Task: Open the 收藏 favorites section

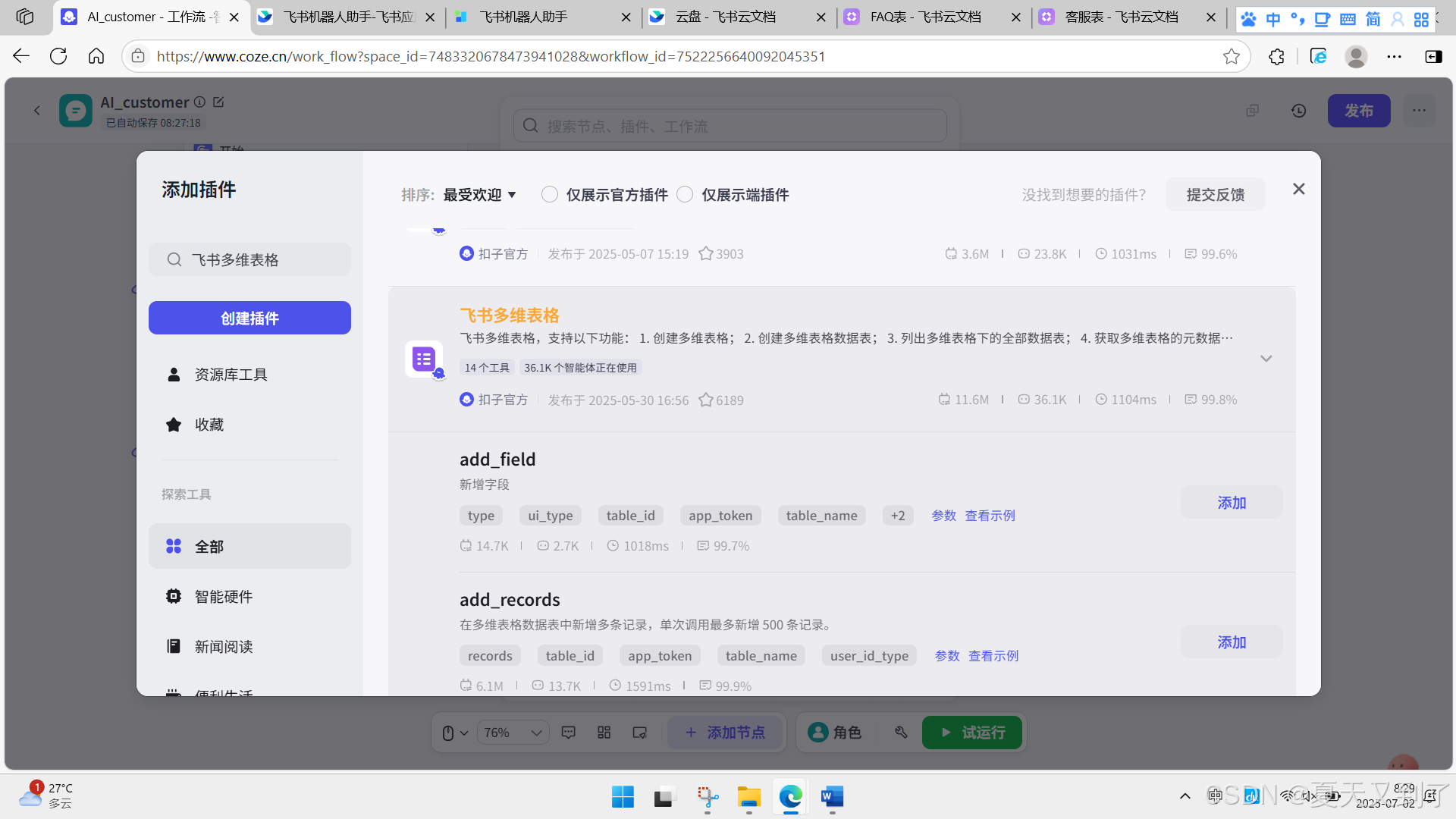Action: (209, 425)
